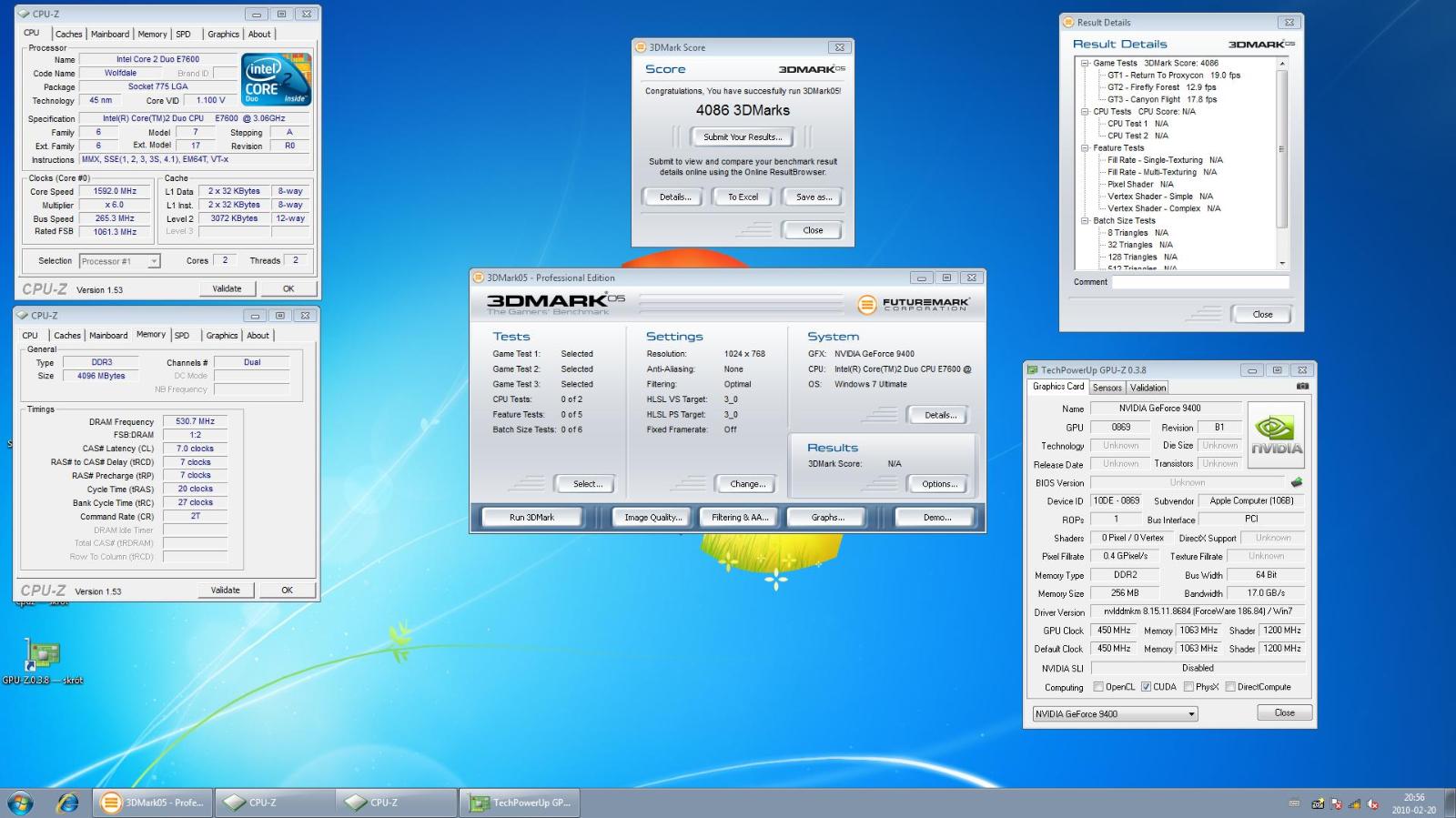Click the Comment input field

click(x=1200, y=282)
